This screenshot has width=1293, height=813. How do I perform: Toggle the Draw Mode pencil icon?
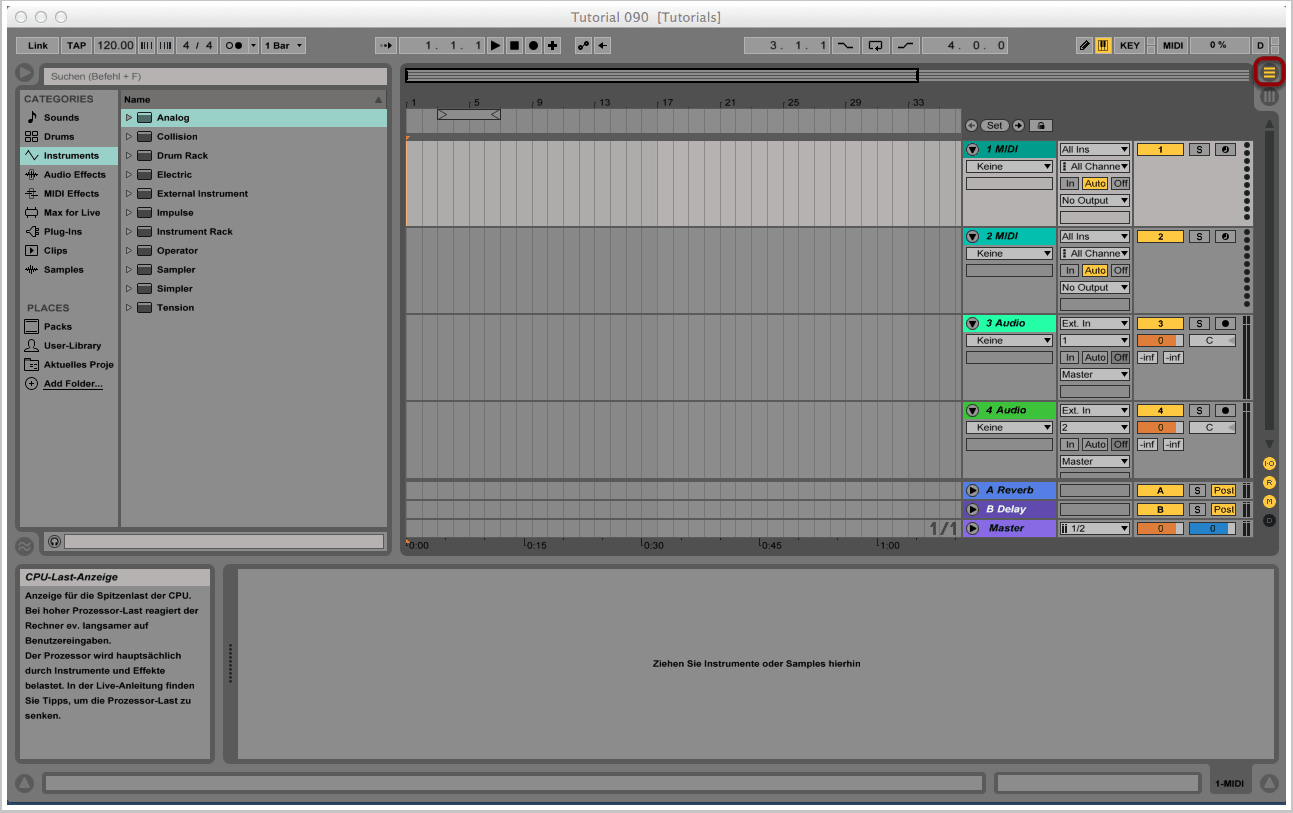pyautogui.click(x=1085, y=46)
